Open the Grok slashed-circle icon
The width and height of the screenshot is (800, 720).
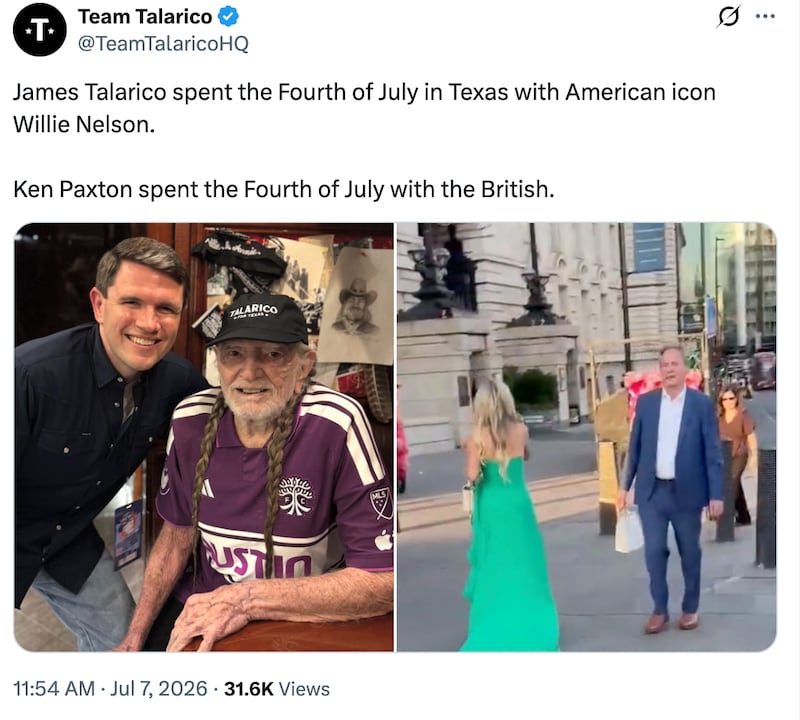pos(728,17)
